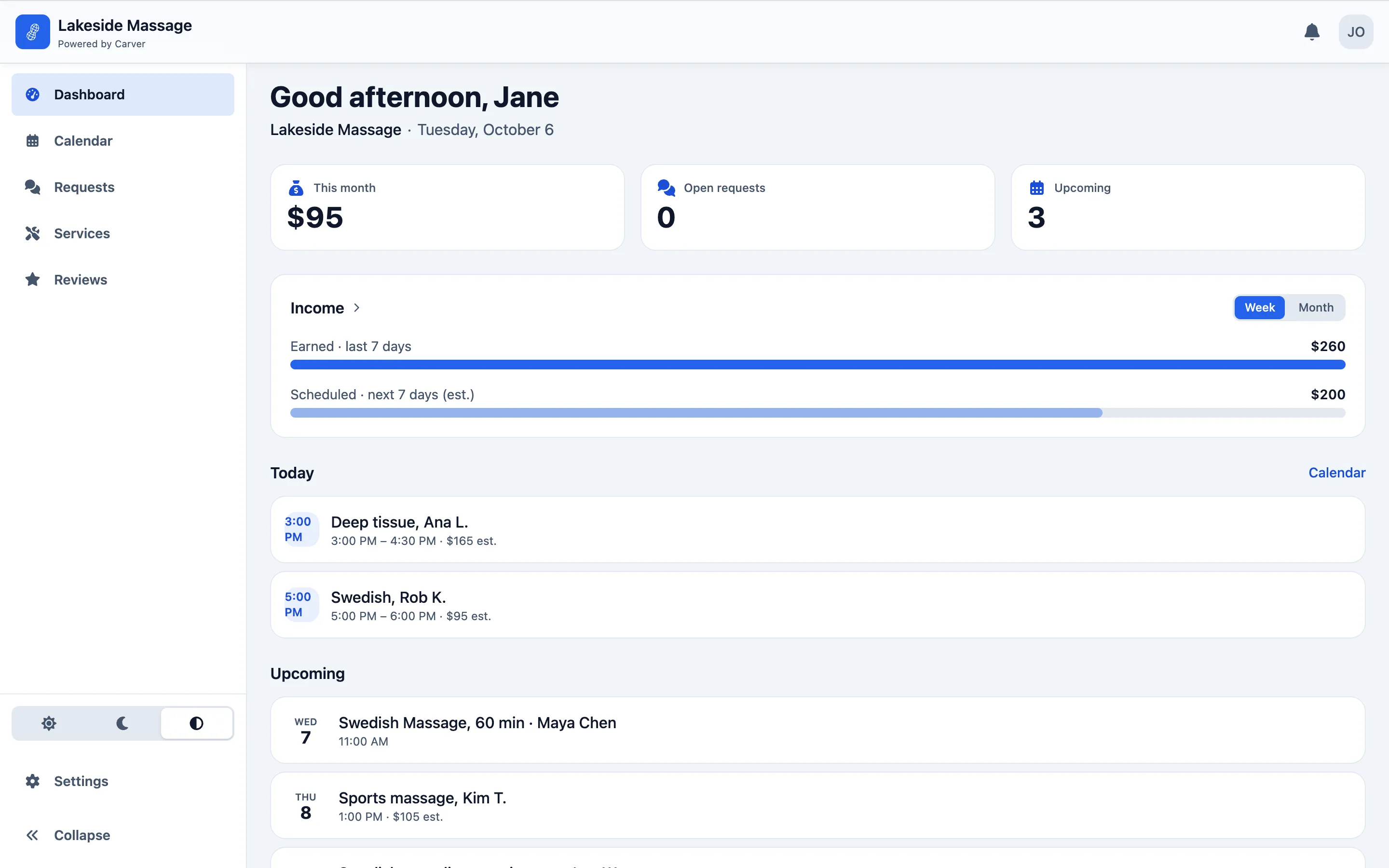This screenshot has height=868, width=1389.
Task: Collapse the sidebar
Action: click(x=123, y=835)
